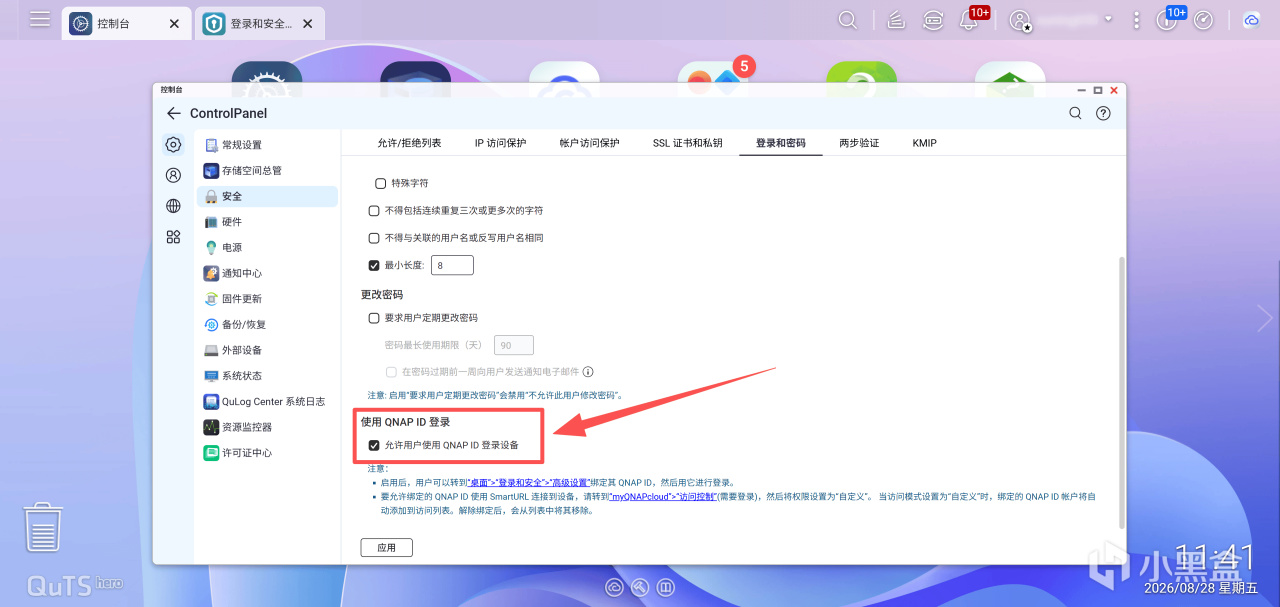Select Network globe sidebar category
Image resolution: width=1280 pixels, height=607 pixels.
[x=173, y=206]
